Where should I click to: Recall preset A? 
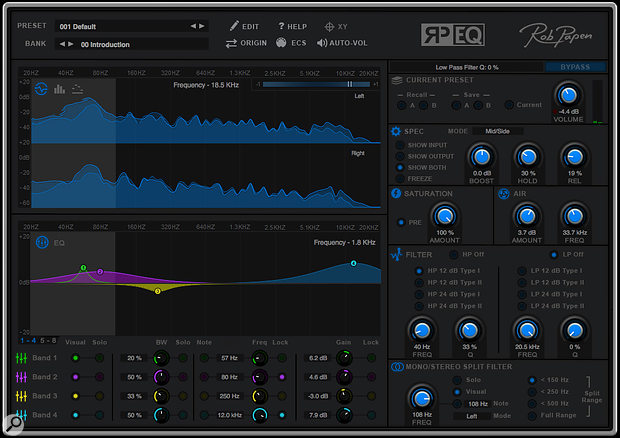[402, 106]
